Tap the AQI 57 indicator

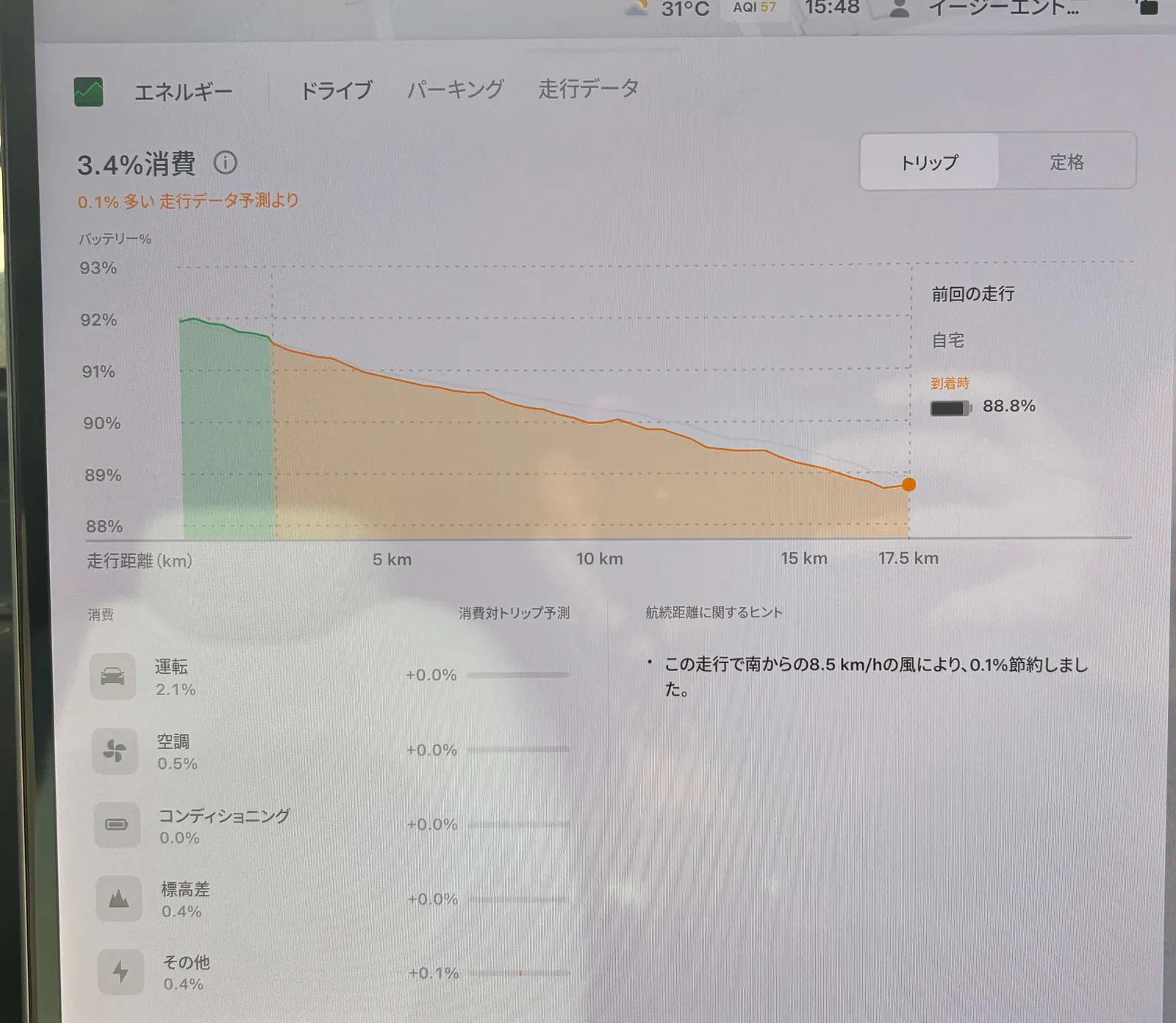[x=755, y=7]
